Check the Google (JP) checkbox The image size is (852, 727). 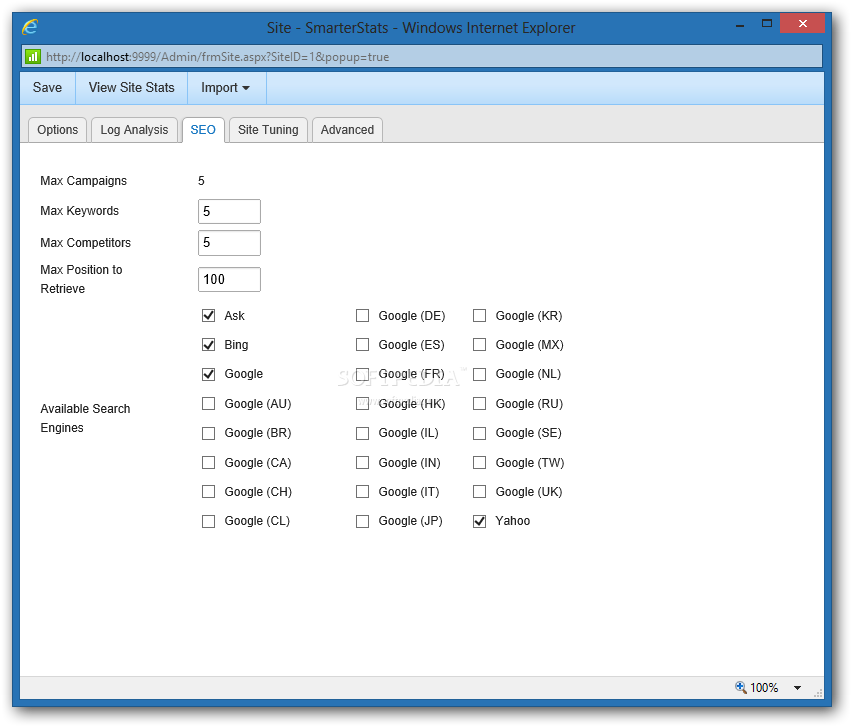362,521
